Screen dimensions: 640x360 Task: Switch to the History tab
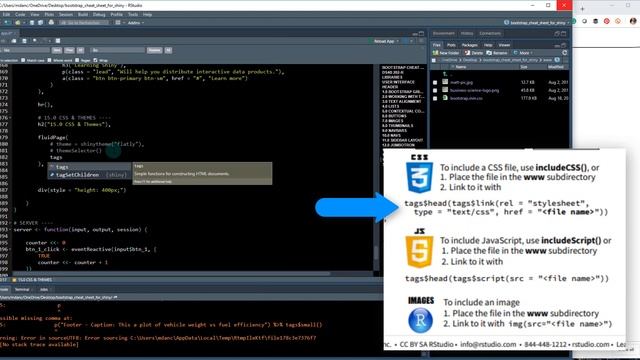tap(467, 33)
